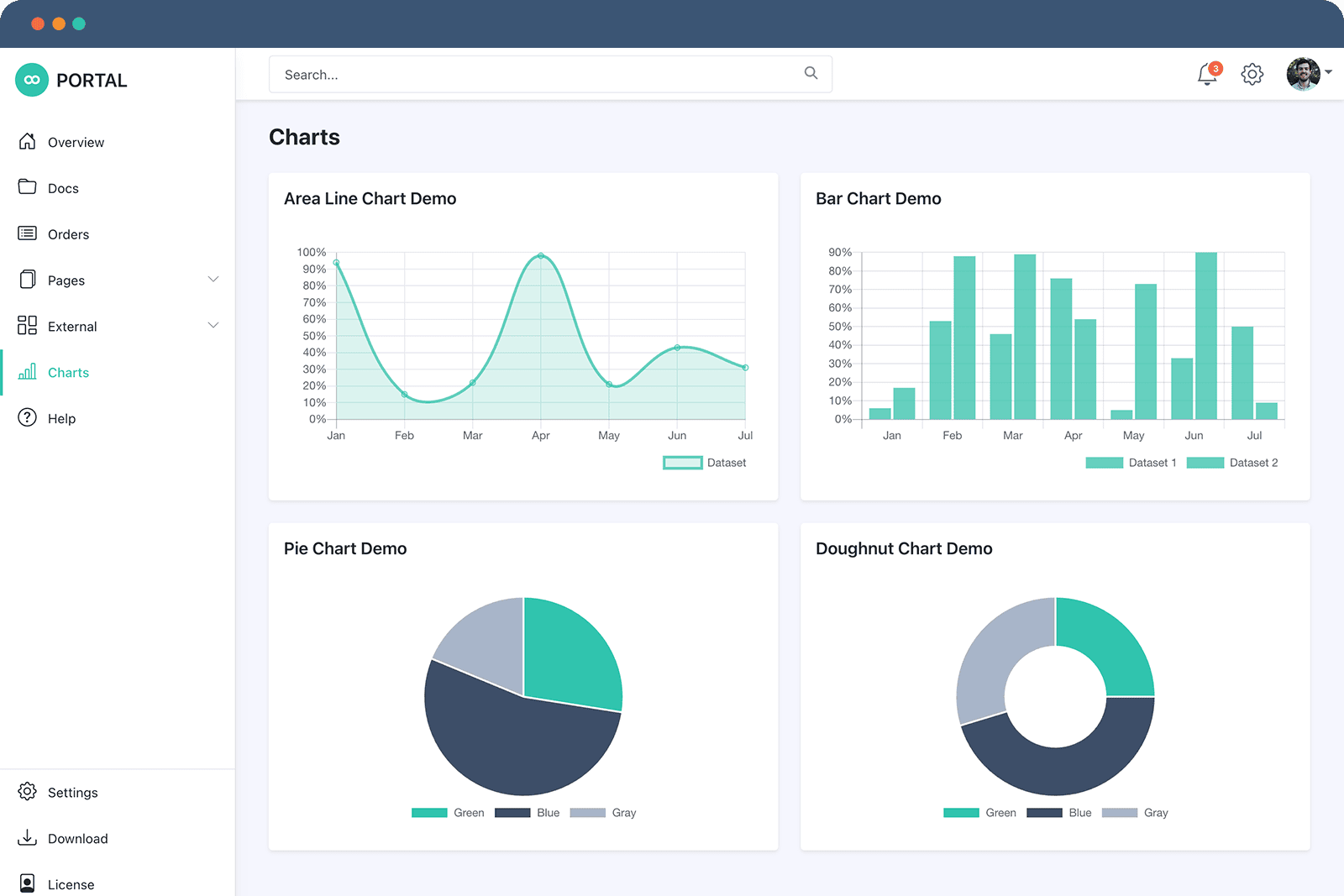Open the top bar settings gear
The width and height of the screenshot is (1344, 896).
point(1252,74)
